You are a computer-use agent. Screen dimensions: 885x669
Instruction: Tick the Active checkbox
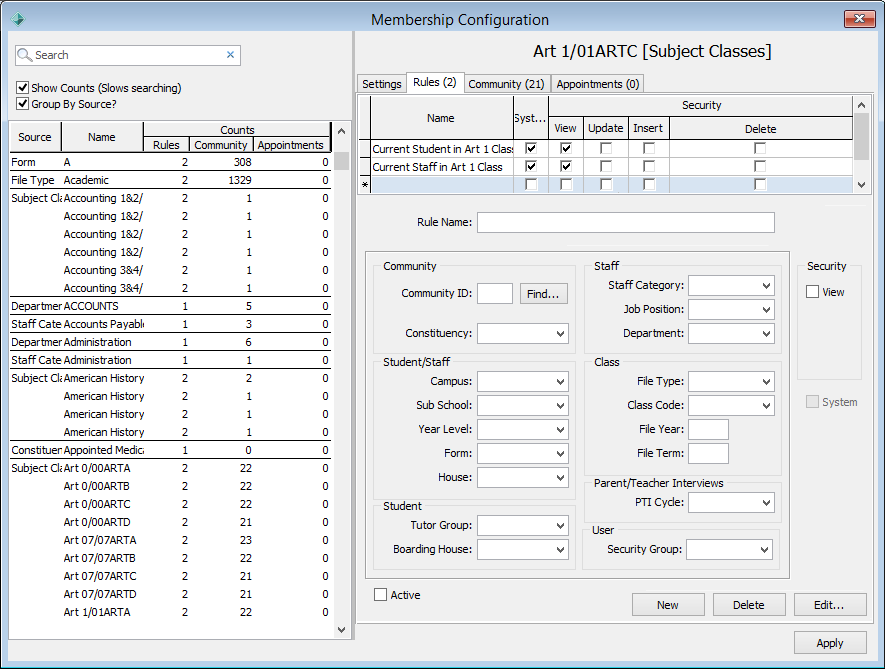pos(380,594)
